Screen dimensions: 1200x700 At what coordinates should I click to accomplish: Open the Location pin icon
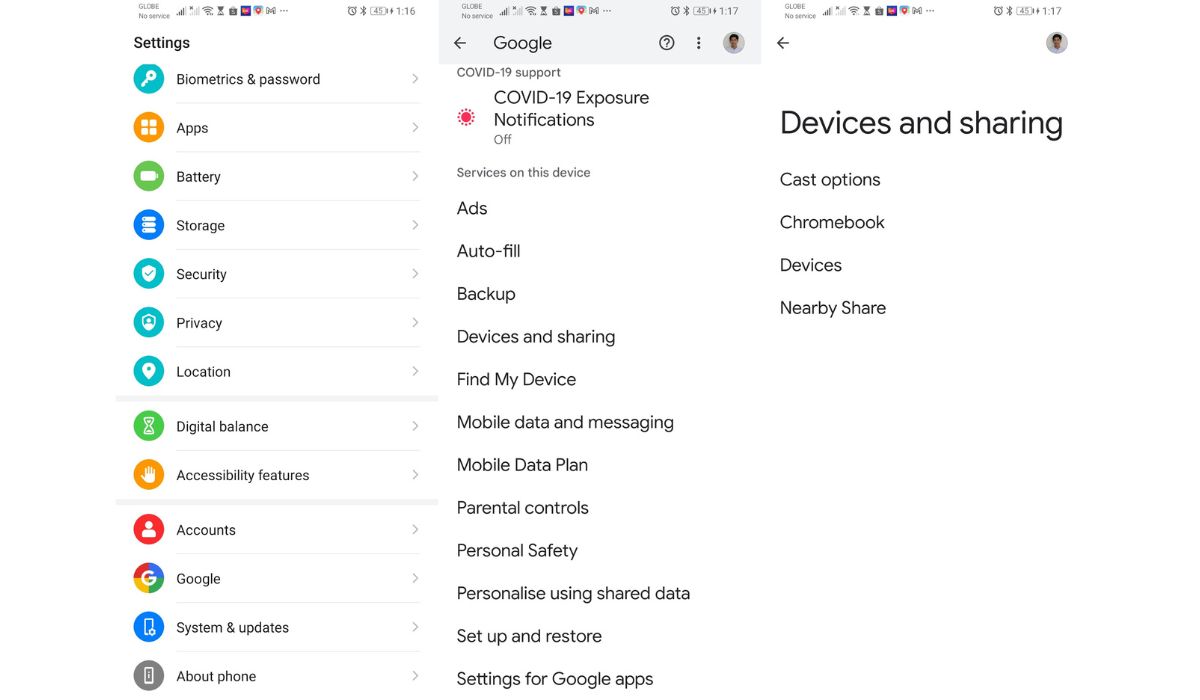tap(148, 371)
